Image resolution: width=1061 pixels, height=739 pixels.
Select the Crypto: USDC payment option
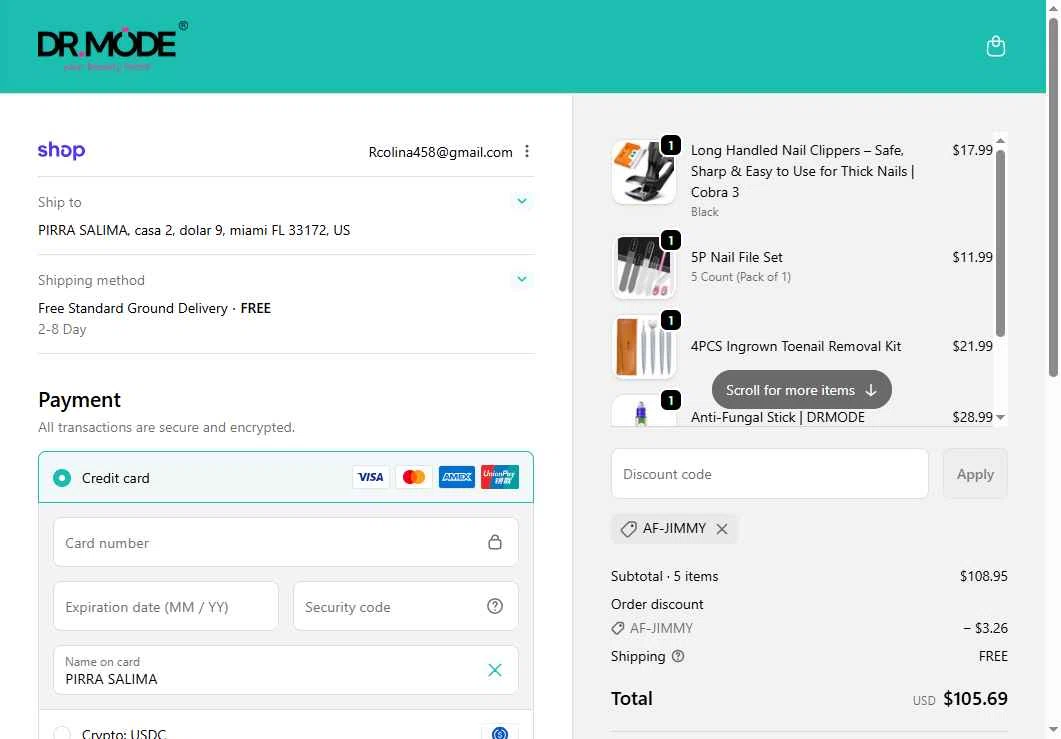[62, 733]
